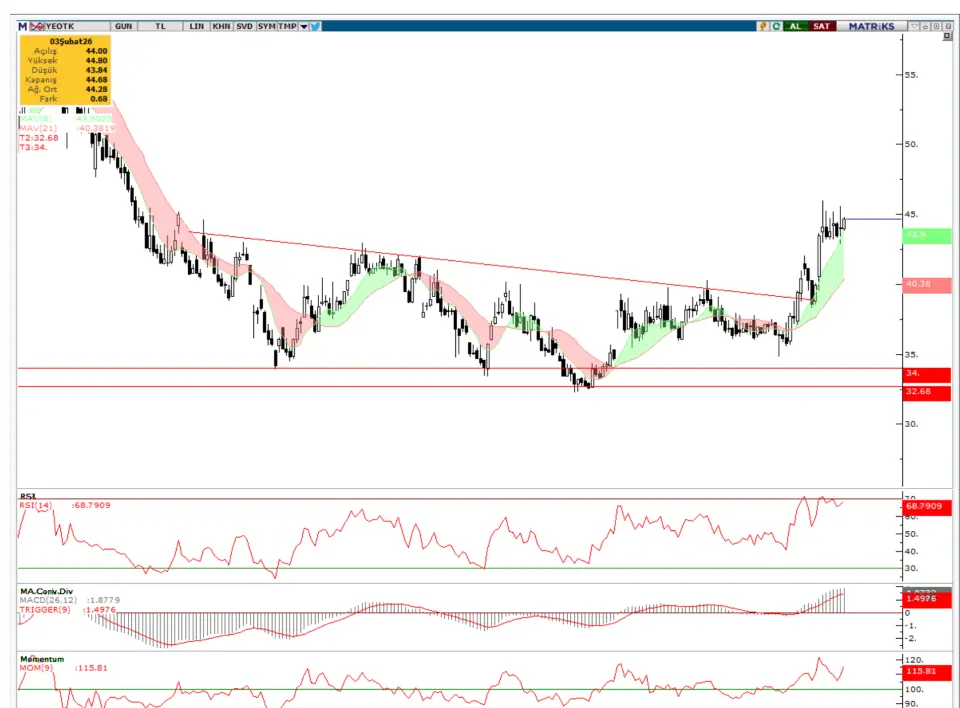Image resolution: width=960 pixels, height=708 pixels.
Task: Click the MATRiKS brand label
Action: point(871,25)
